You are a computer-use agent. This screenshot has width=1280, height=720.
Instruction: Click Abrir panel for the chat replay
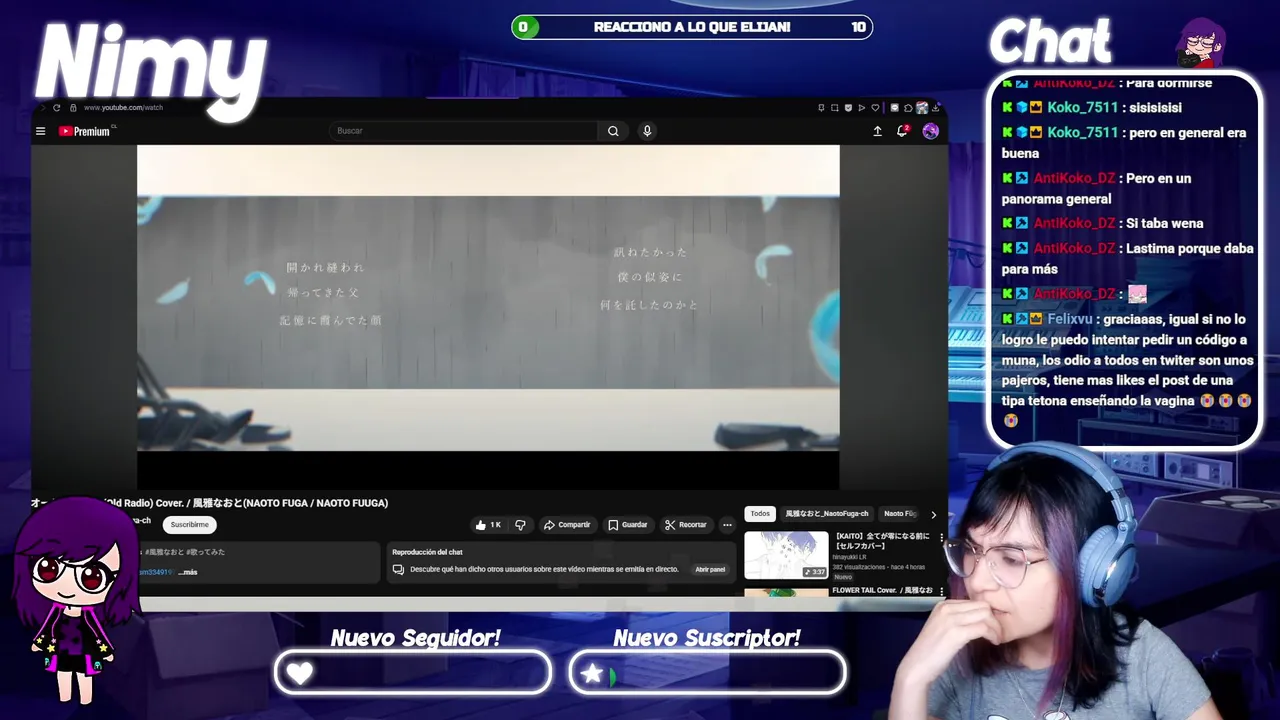click(x=710, y=569)
